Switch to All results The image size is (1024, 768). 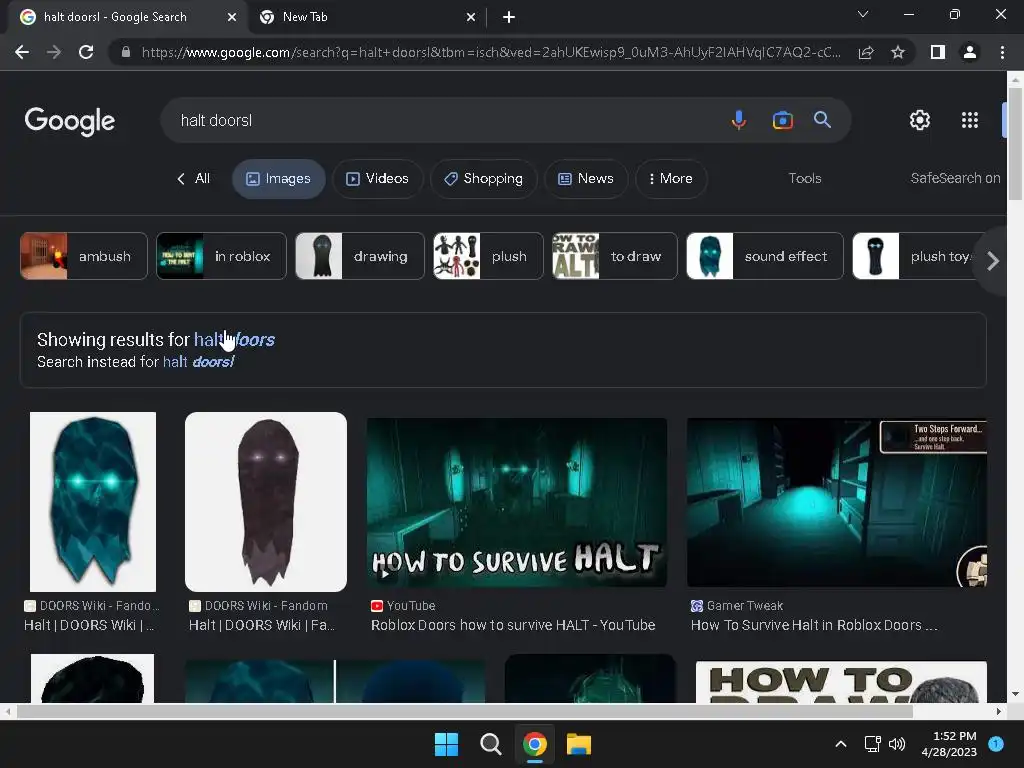tap(194, 178)
